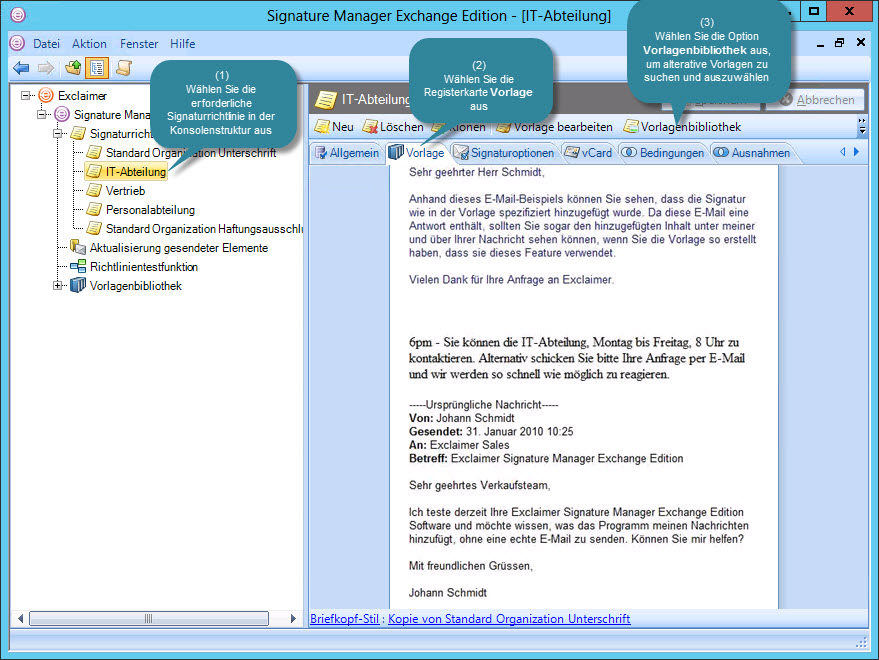Screen dimensions: 879x660
Task: Click Vorlage bearbeiten in the toolbar
Action: point(554,127)
